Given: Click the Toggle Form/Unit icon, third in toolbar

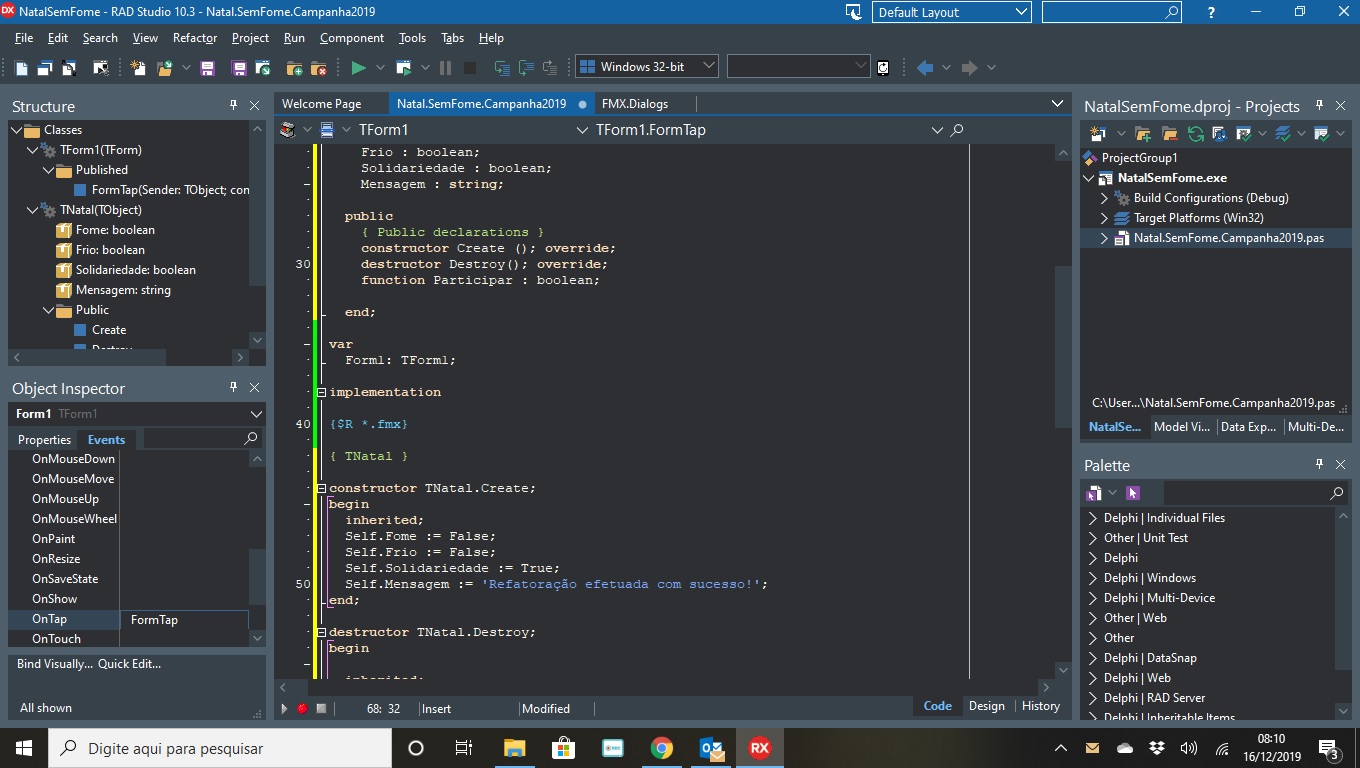Looking at the screenshot, I should (x=69, y=67).
